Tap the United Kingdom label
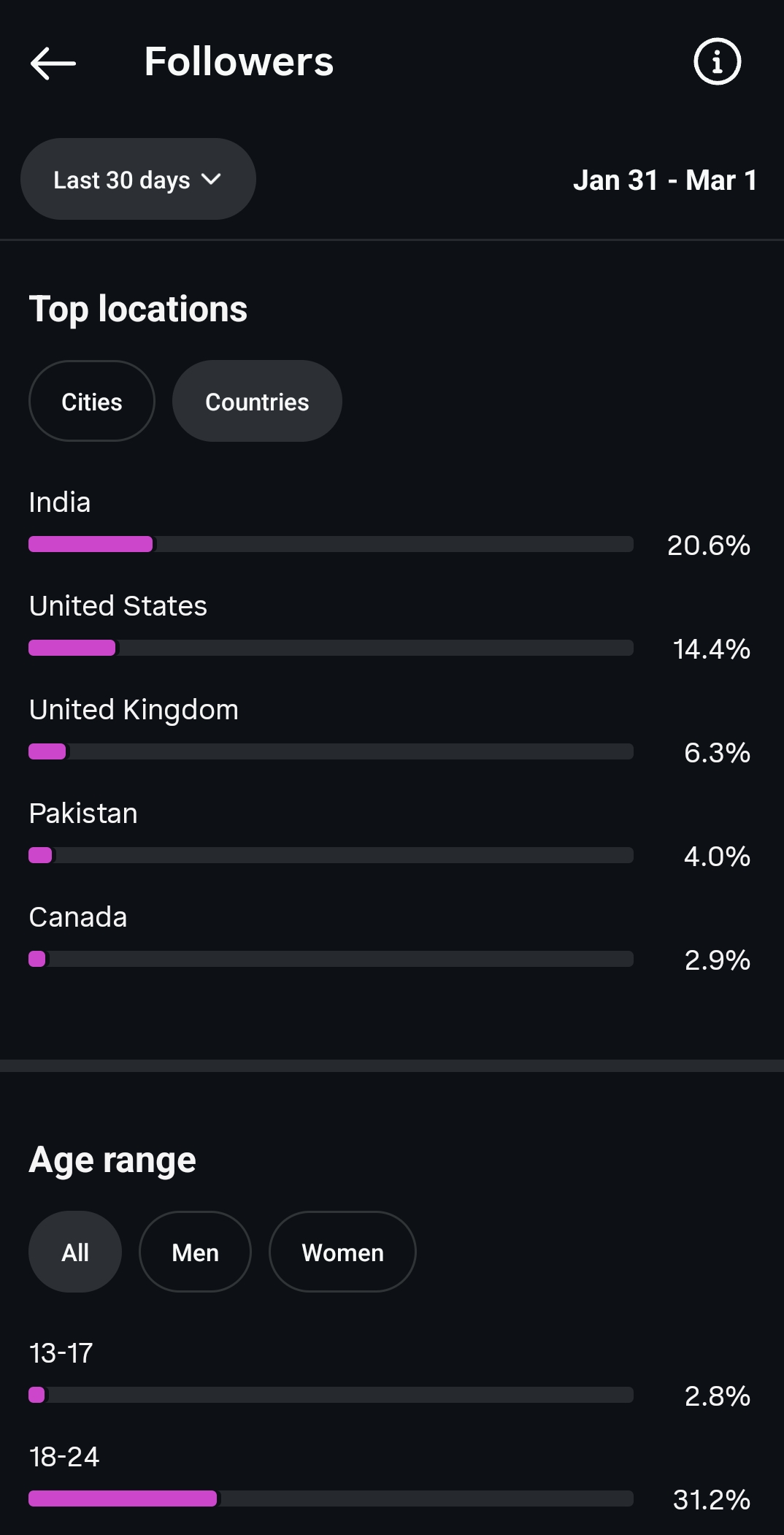 (x=134, y=710)
